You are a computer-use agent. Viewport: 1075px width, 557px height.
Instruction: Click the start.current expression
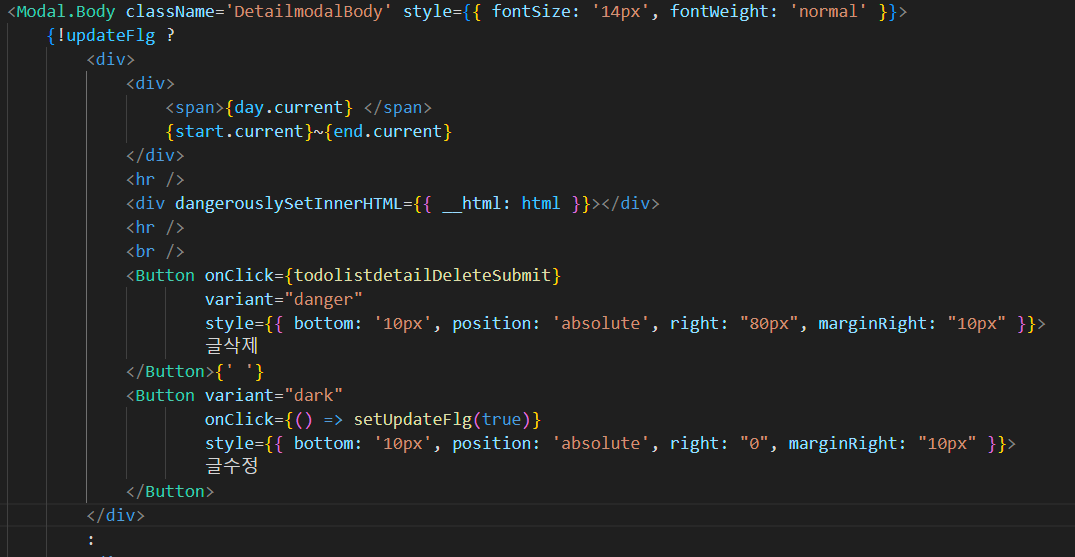click(x=239, y=132)
